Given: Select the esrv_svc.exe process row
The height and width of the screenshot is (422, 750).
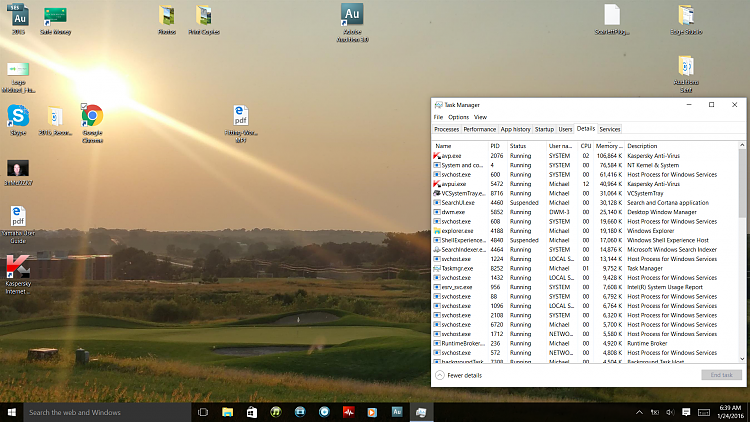Looking at the screenshot, I should pos(585,287).
